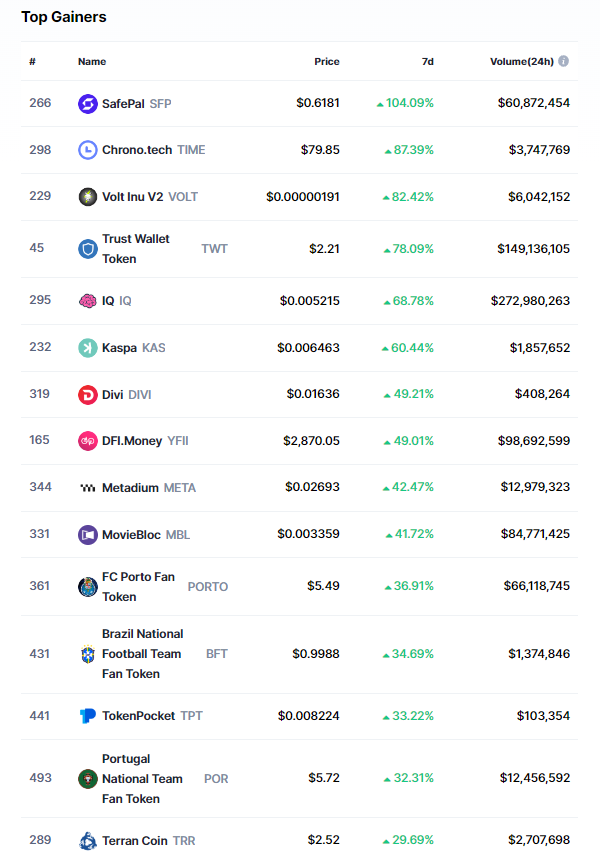Click the MovieBloc purple logo icon
This screenshot has height=853, width=600.
88,535
